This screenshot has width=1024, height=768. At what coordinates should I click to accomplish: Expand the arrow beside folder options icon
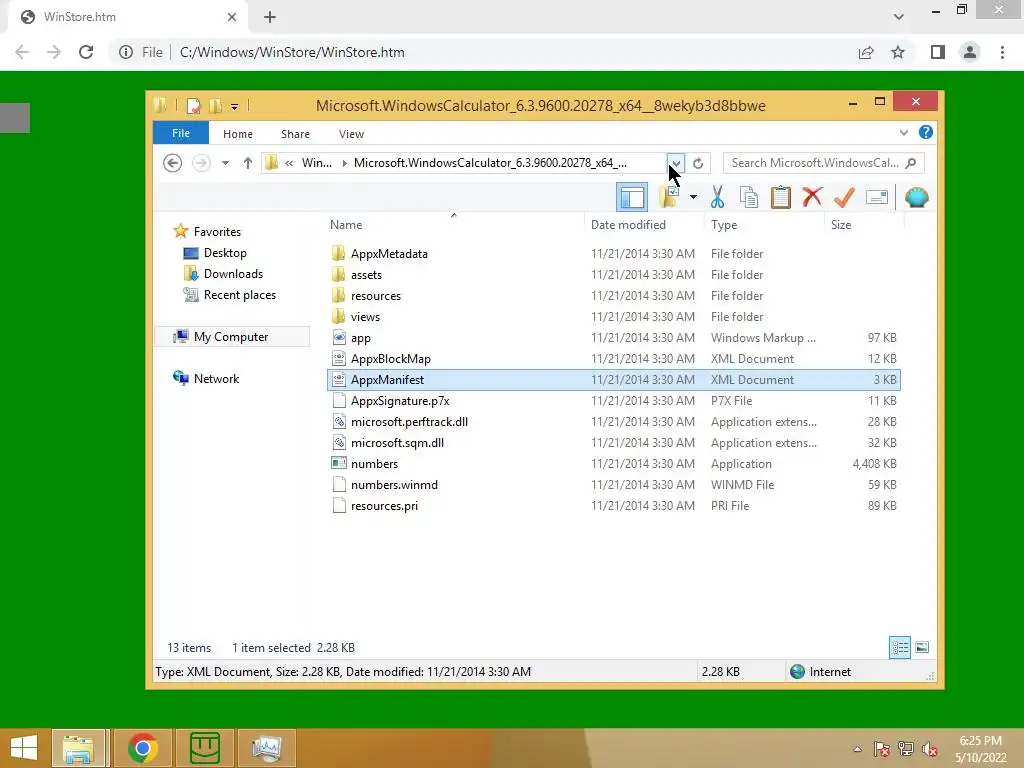693,197
